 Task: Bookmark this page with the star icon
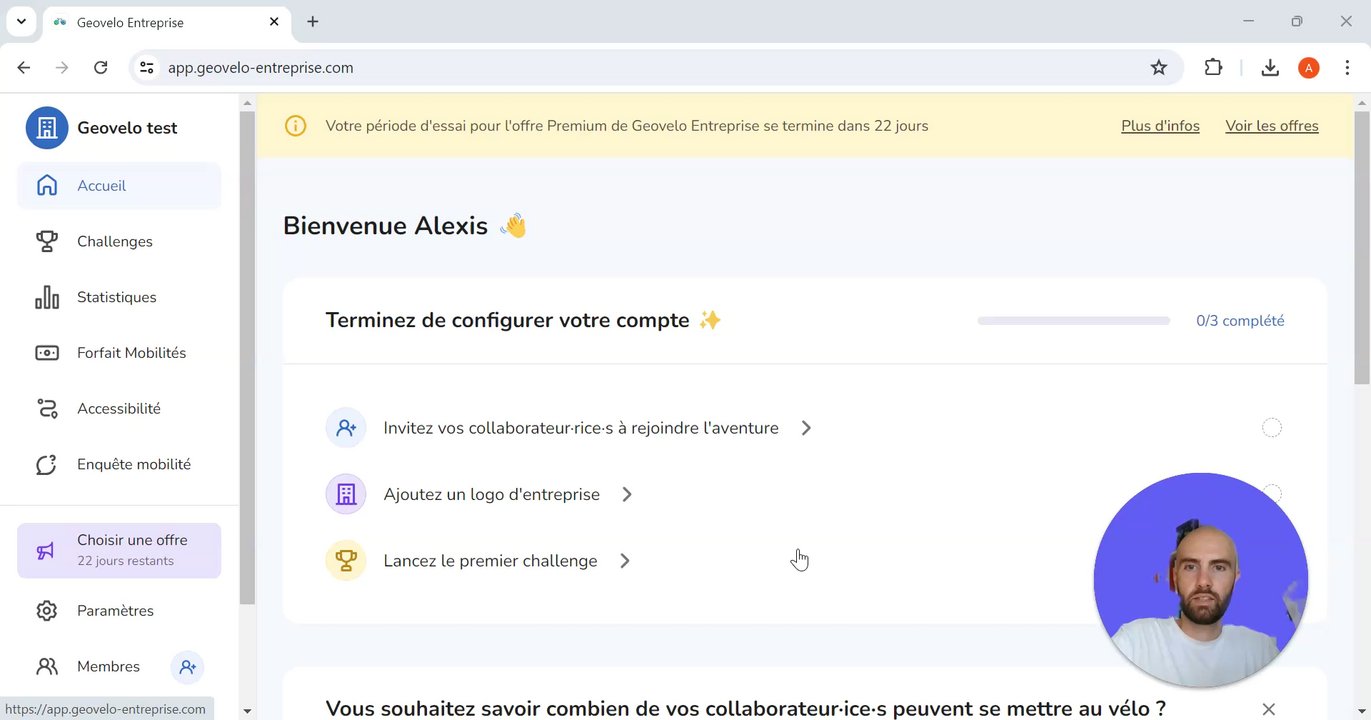[x=1159, y=68]
